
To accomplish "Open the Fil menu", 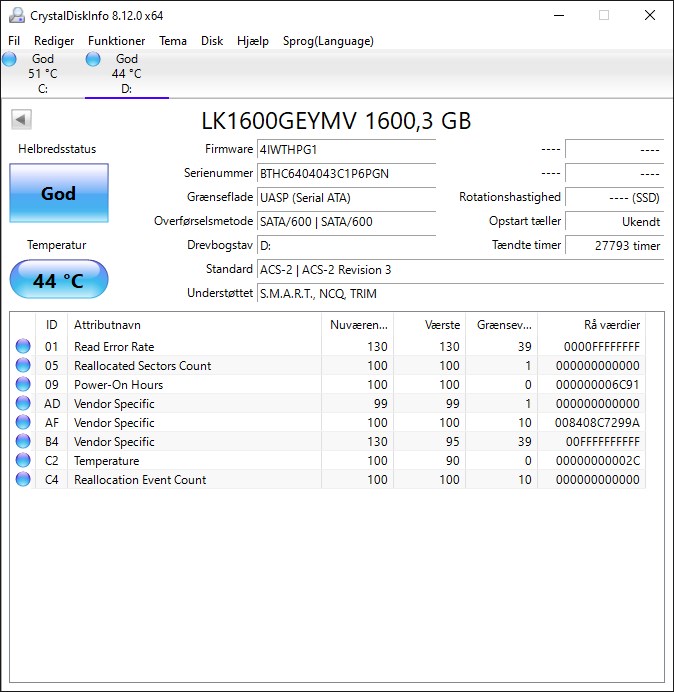I will 14,41.
